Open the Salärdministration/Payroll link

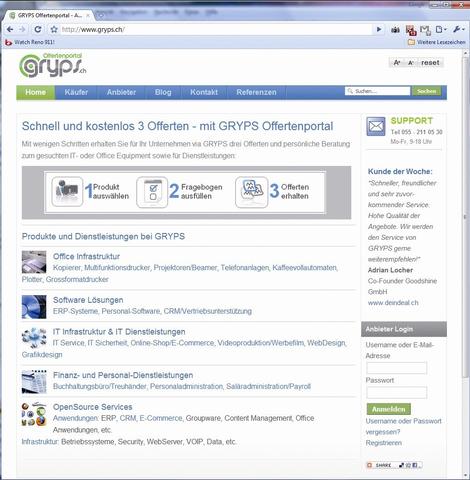pos(268,386)
